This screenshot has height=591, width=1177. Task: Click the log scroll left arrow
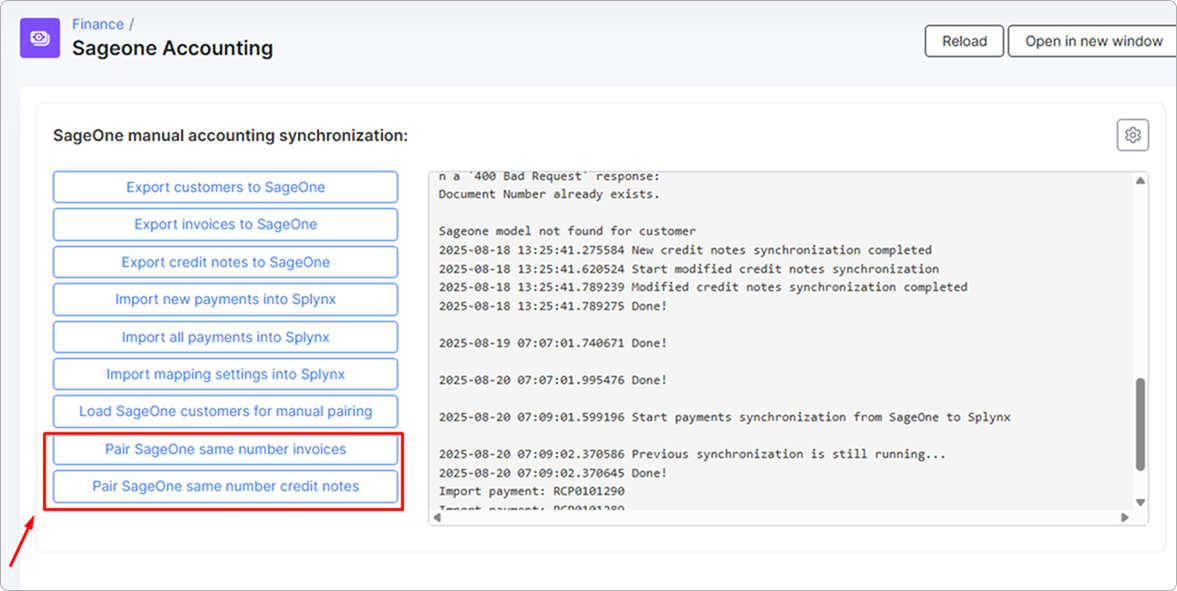tap(437, 517)
